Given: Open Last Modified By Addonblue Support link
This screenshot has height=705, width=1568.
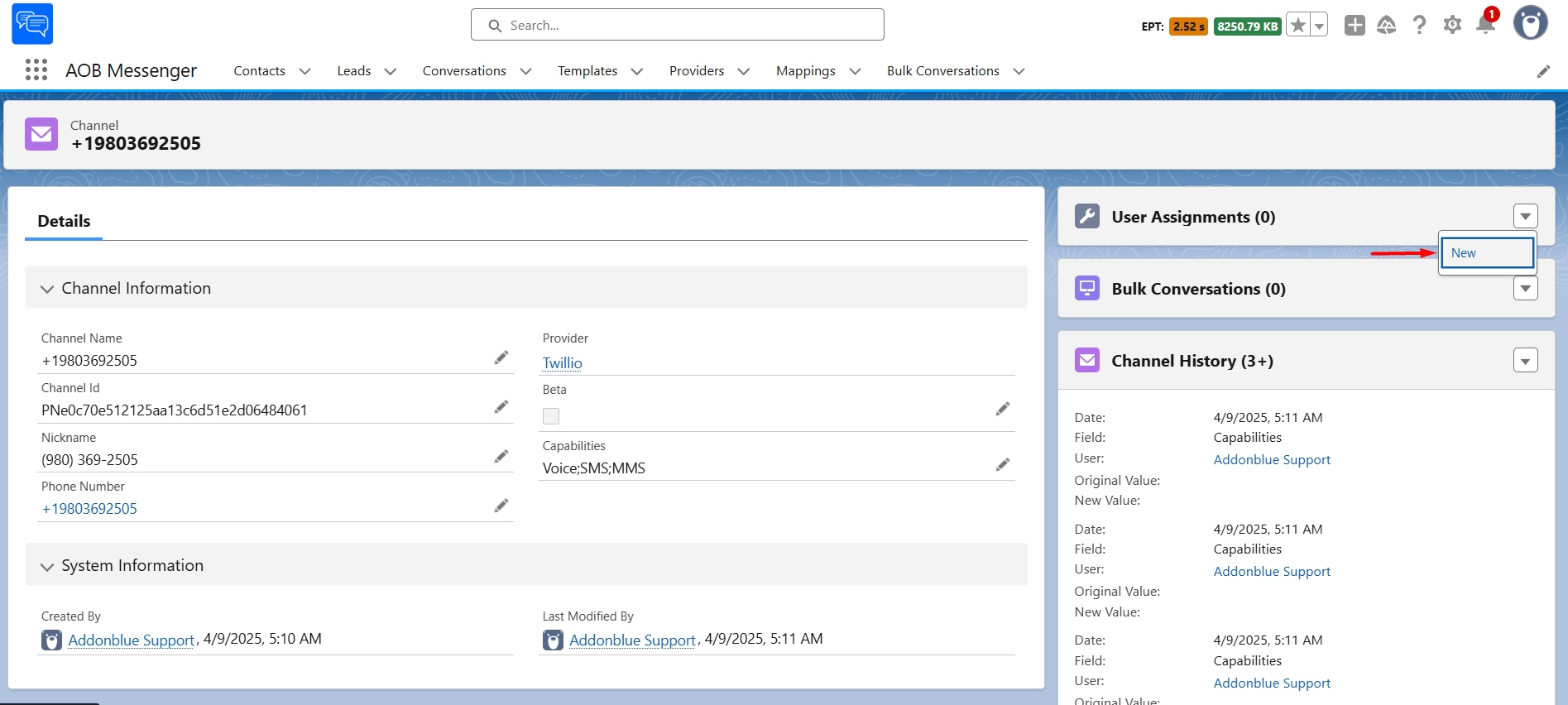Looking at the screenshot, I should (x=632, y=640).
